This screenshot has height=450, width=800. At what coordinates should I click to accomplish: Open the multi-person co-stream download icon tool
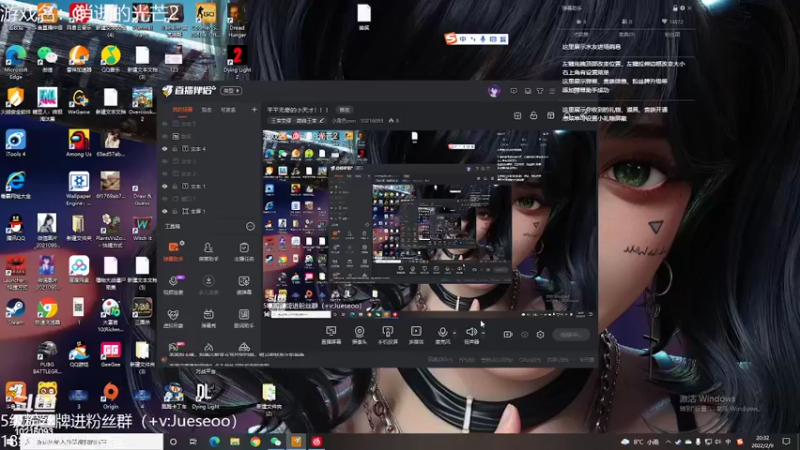(208, 285)
